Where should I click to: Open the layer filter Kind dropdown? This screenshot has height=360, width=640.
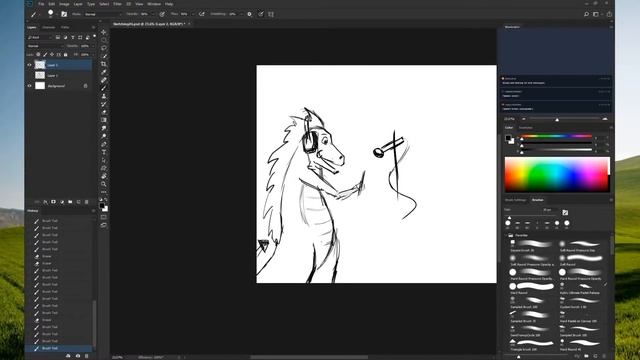40,37
